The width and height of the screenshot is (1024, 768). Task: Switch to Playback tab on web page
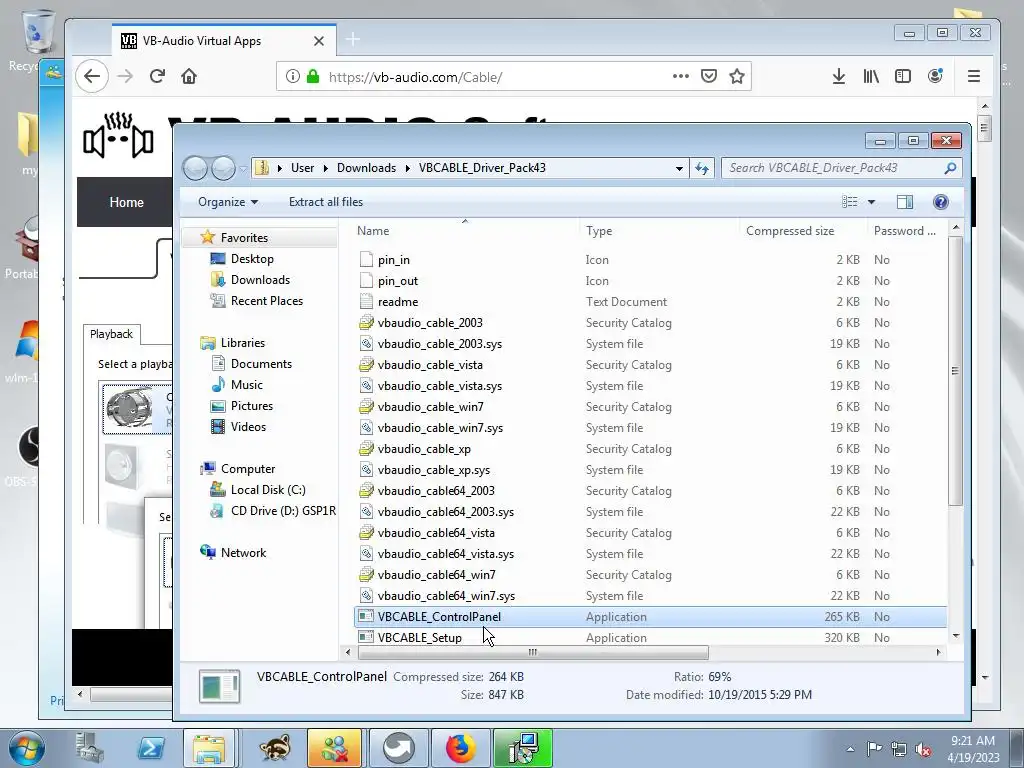(x=111, y=334)
